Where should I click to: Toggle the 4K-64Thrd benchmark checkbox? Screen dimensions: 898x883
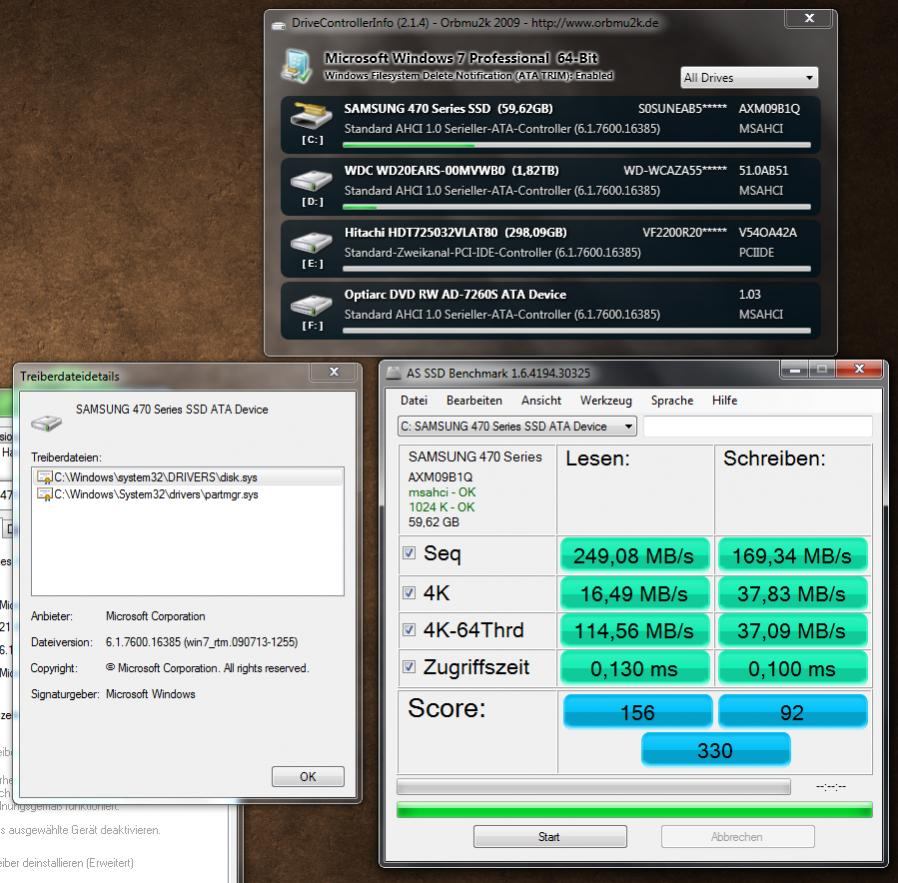pyautogui.click(x=409, y=630)
